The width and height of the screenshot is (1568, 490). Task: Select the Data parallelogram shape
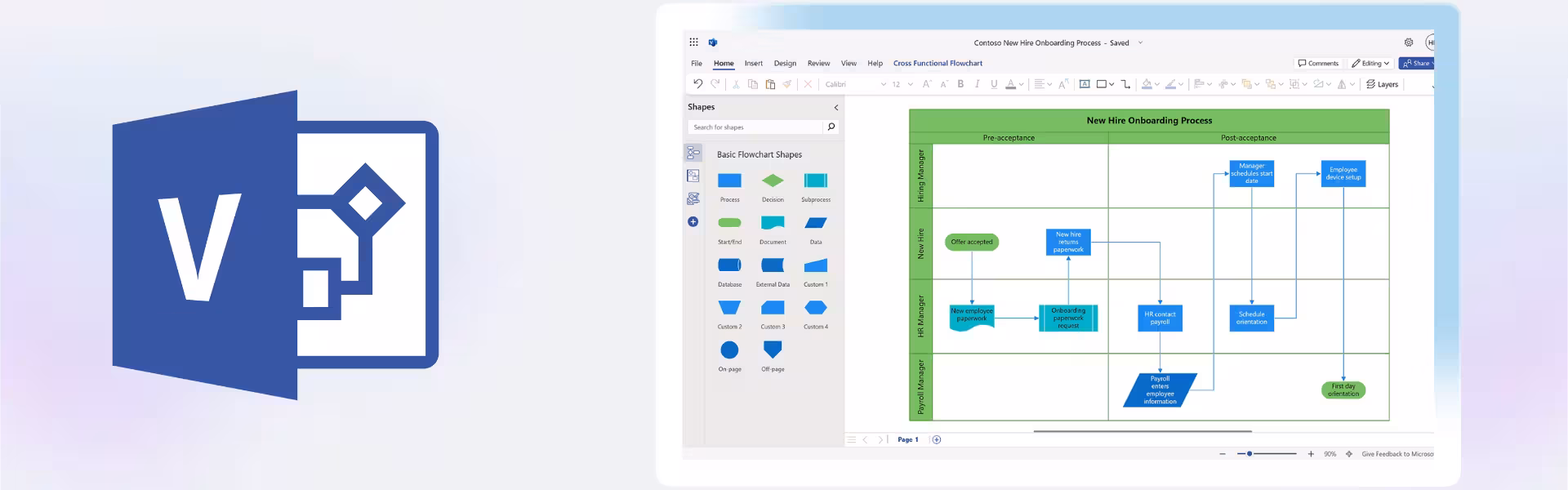coord(816,222)
